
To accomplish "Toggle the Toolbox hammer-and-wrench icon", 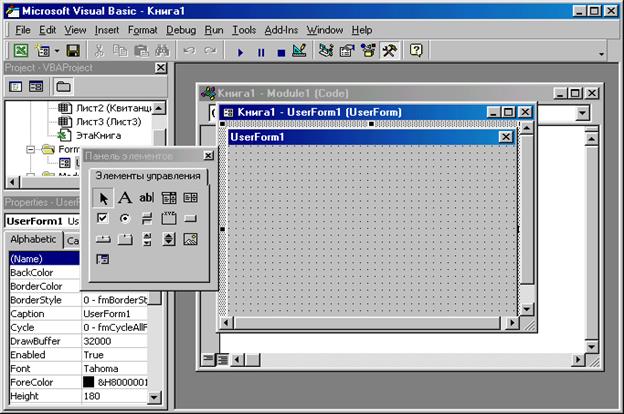I will click(389, 51).
